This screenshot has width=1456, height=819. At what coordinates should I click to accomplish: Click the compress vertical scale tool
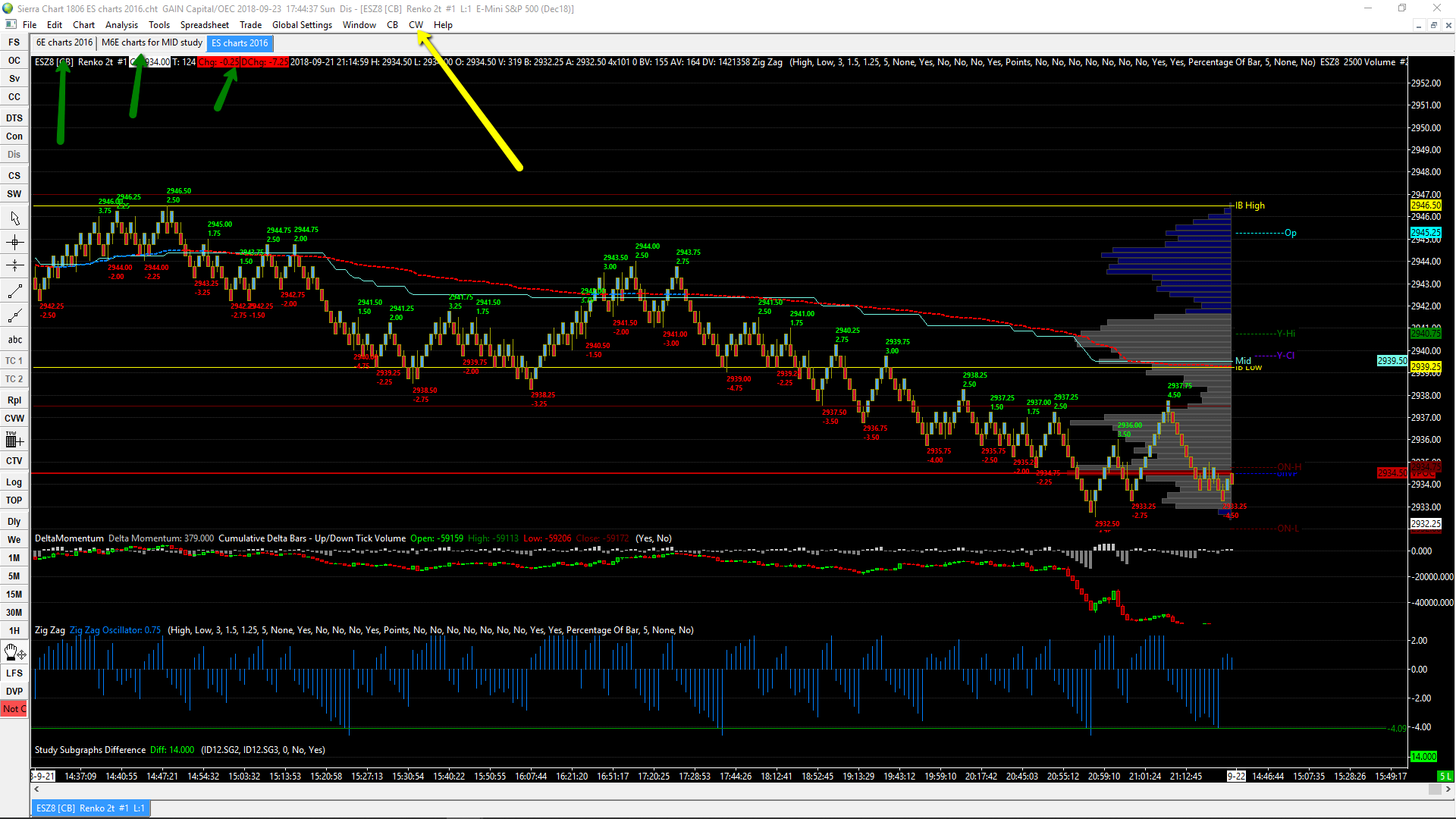tap(14, 265)
